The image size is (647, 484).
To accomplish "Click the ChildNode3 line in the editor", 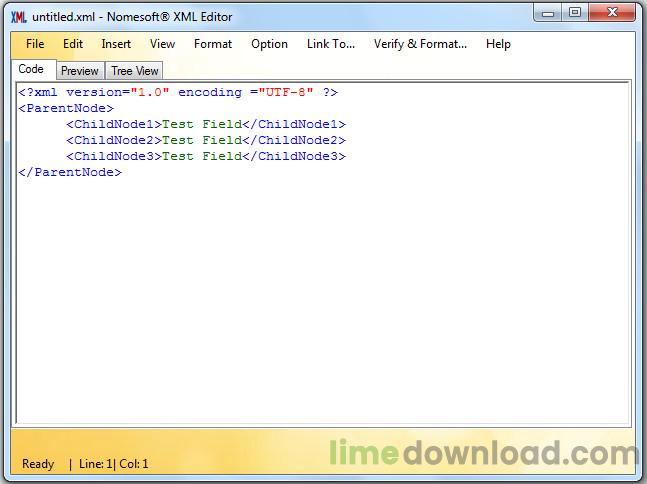I will 205,156.
